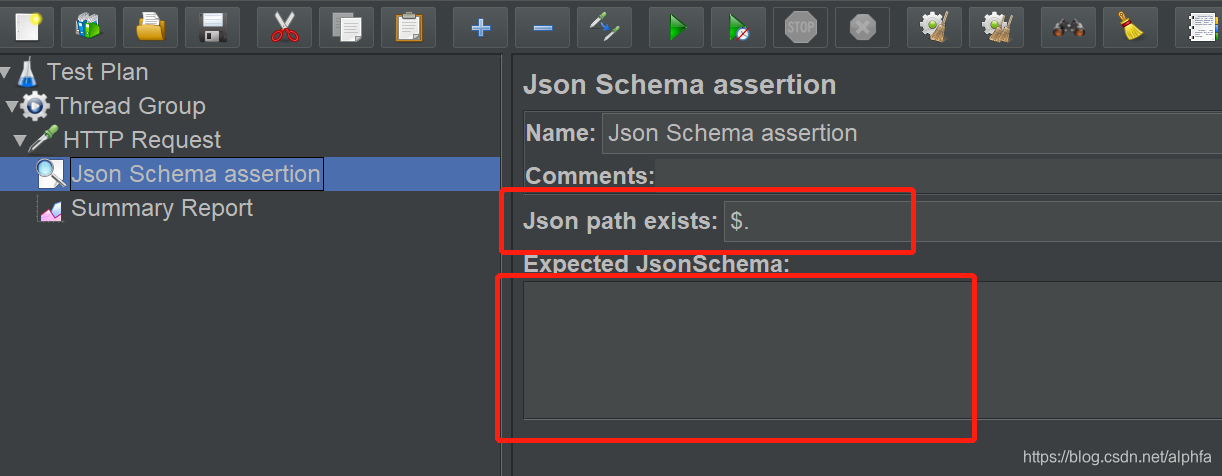Reset search with broom icon
The width and height of the screenshot is (1222, 476).
point(1130,27)
